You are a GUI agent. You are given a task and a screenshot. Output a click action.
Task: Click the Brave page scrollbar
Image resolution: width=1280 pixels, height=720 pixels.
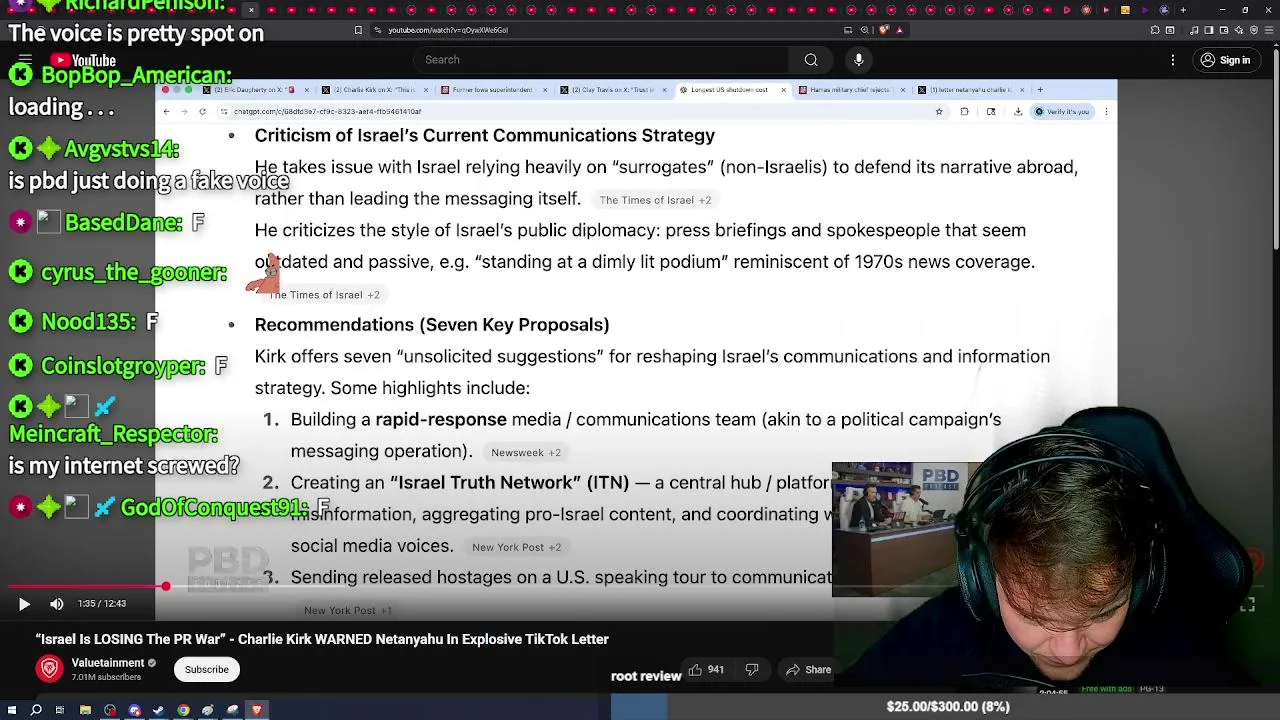[x=1274, y=150]
